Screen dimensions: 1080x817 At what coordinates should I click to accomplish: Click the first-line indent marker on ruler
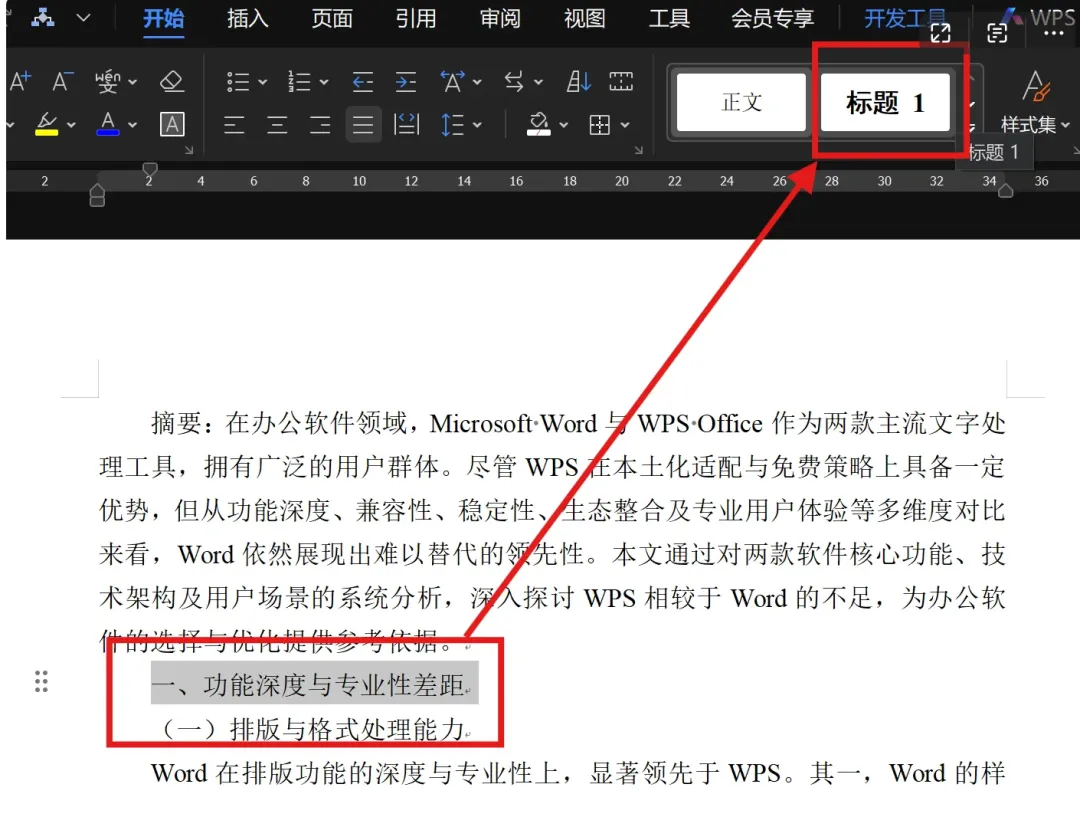[x=149, y=169]
